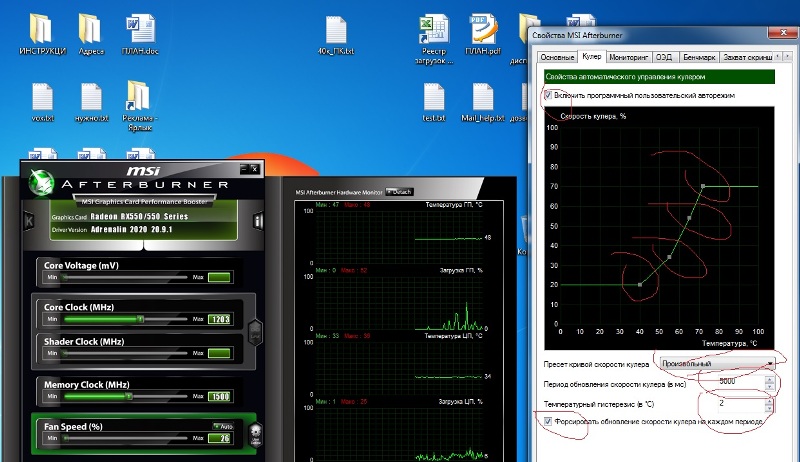
Task: Select the ПЛАН.doc Word file icon
Action: pos(140,34)
